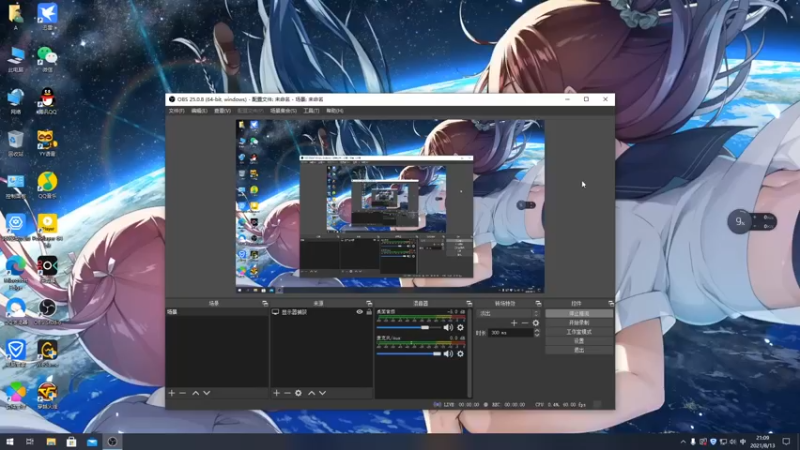Pop out the Scene Transitions dock panel
The image size is (800, 450).
click(x=538, y=304)
